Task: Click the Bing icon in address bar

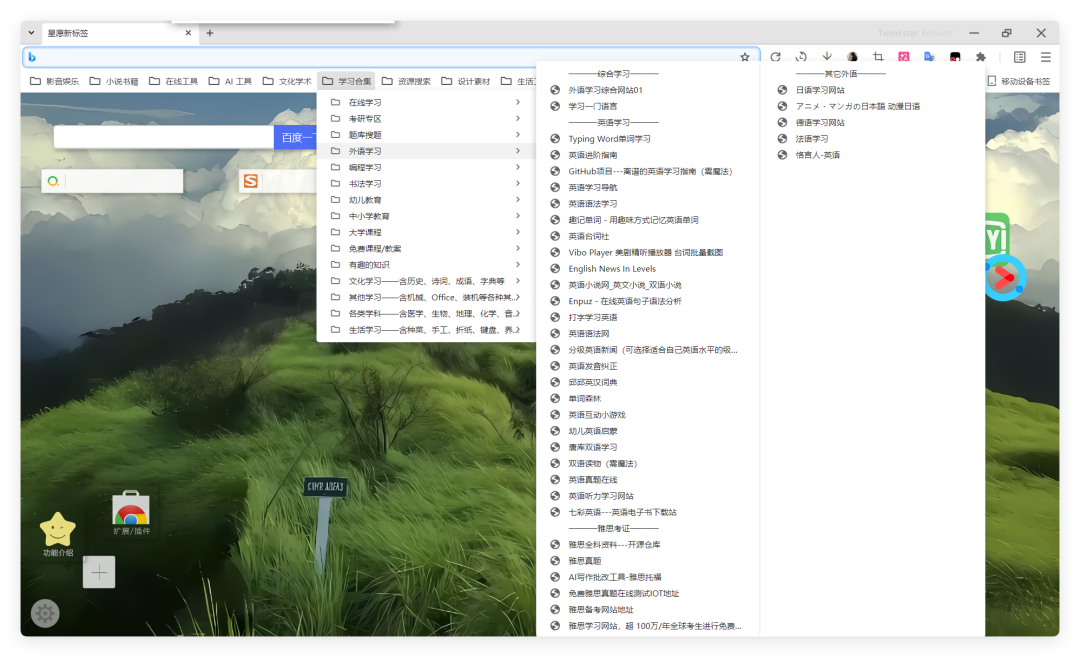Action: 32,57
